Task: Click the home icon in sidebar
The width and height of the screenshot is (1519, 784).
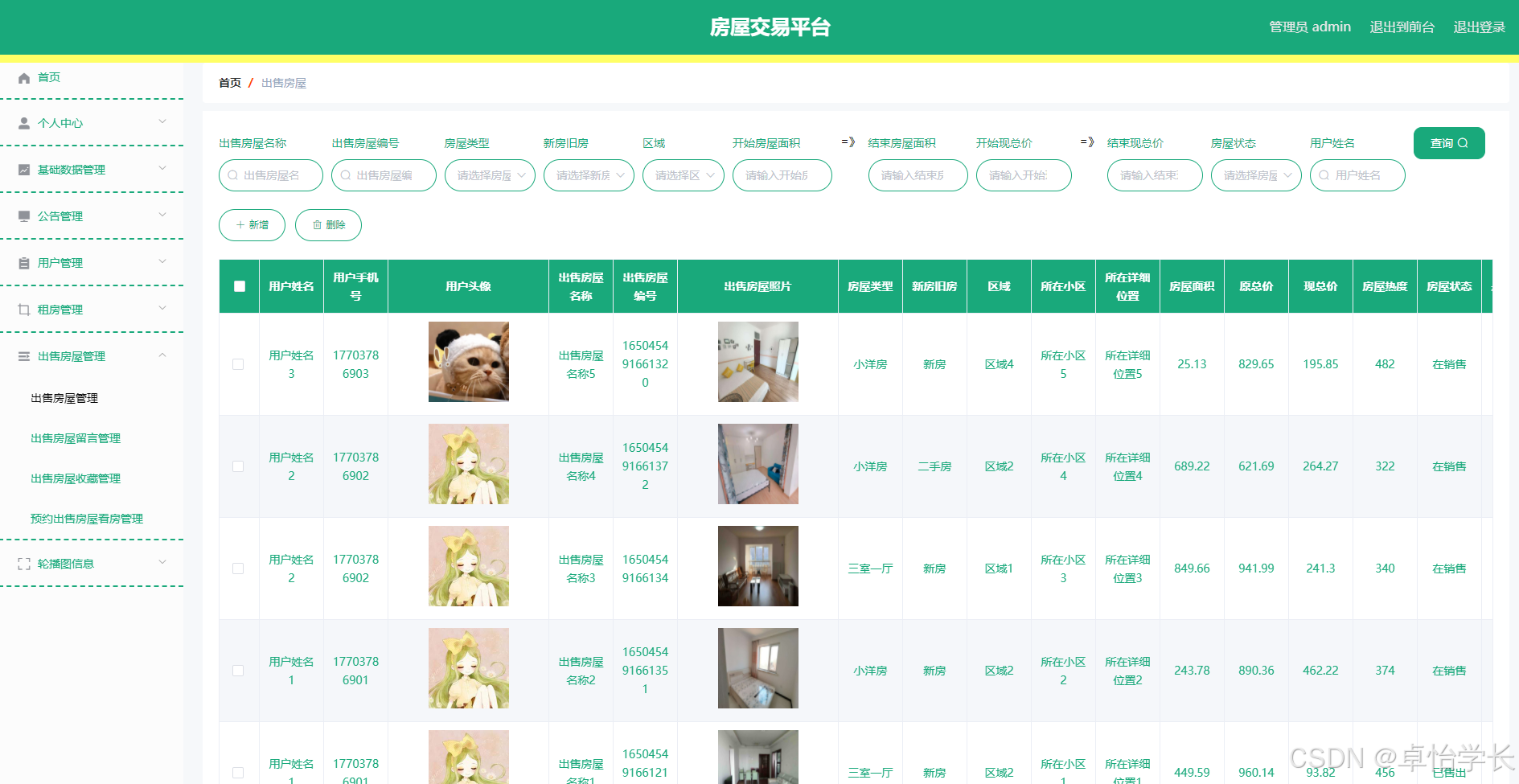Action: click(24, 78)
